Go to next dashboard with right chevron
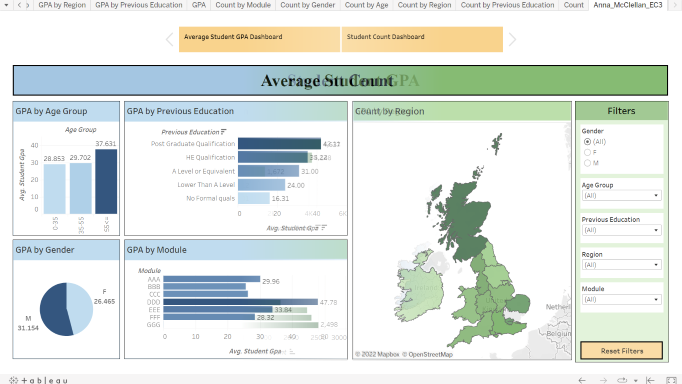 512,40
